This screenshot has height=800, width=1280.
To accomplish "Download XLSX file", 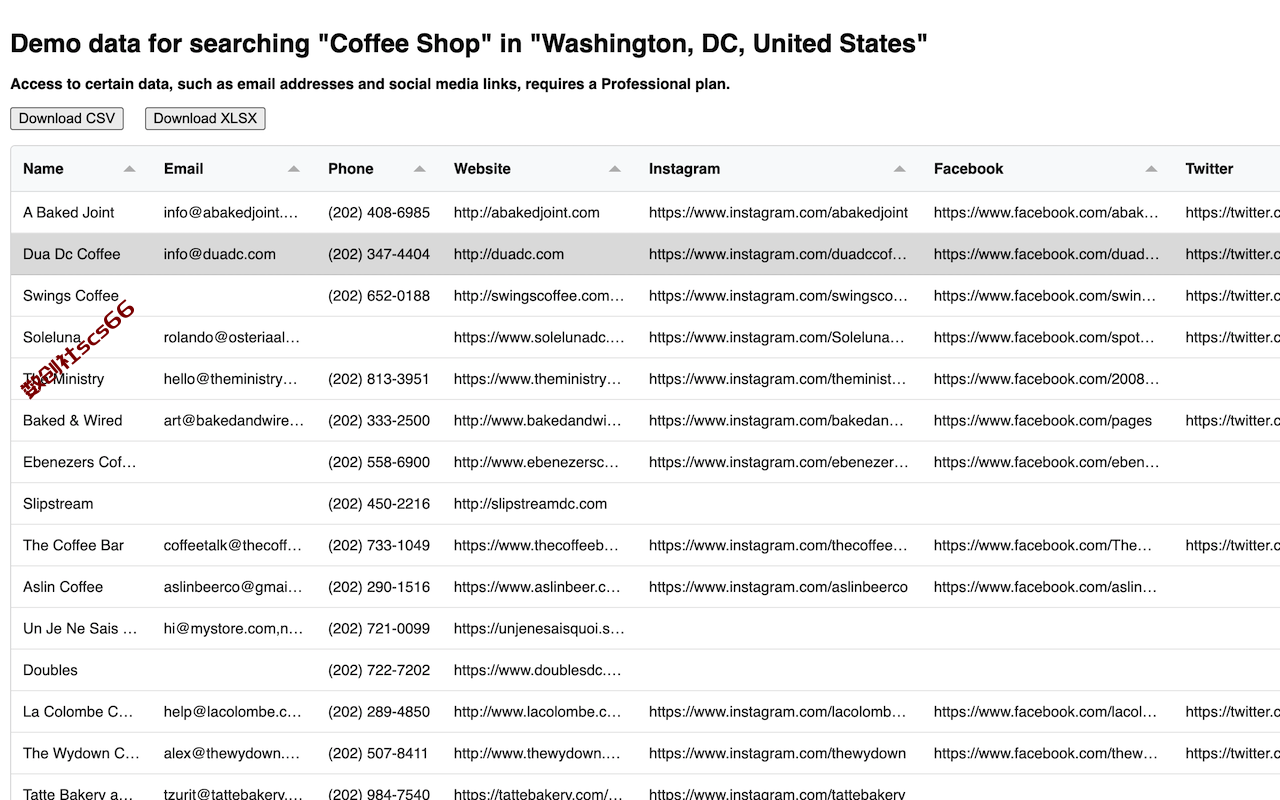I will pyautogui.click(x=205, y=118).
